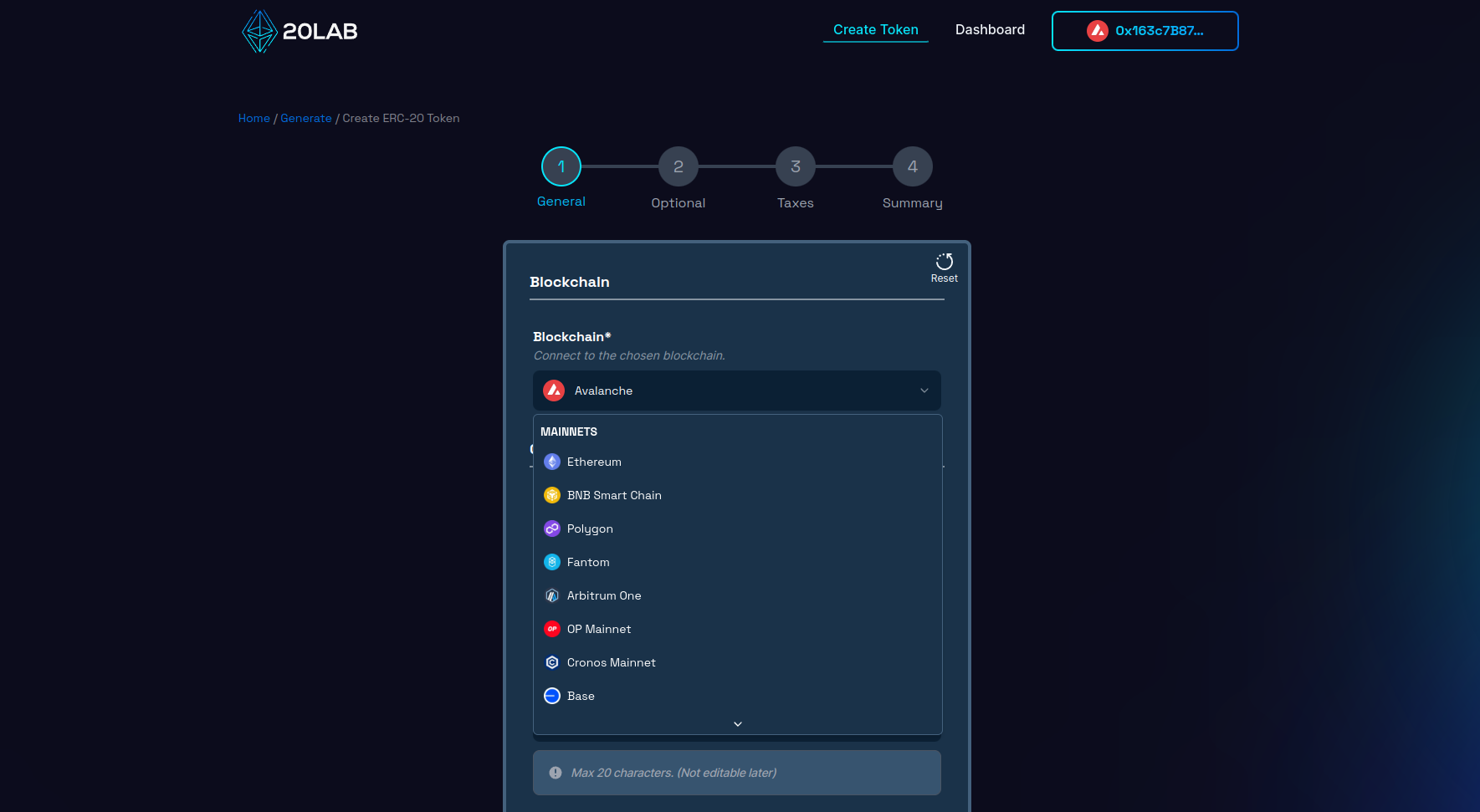The width and height of the screenshot is (1480, 812).
Task: Click the Blockchain section heading
Action: [x=570, y=282]
